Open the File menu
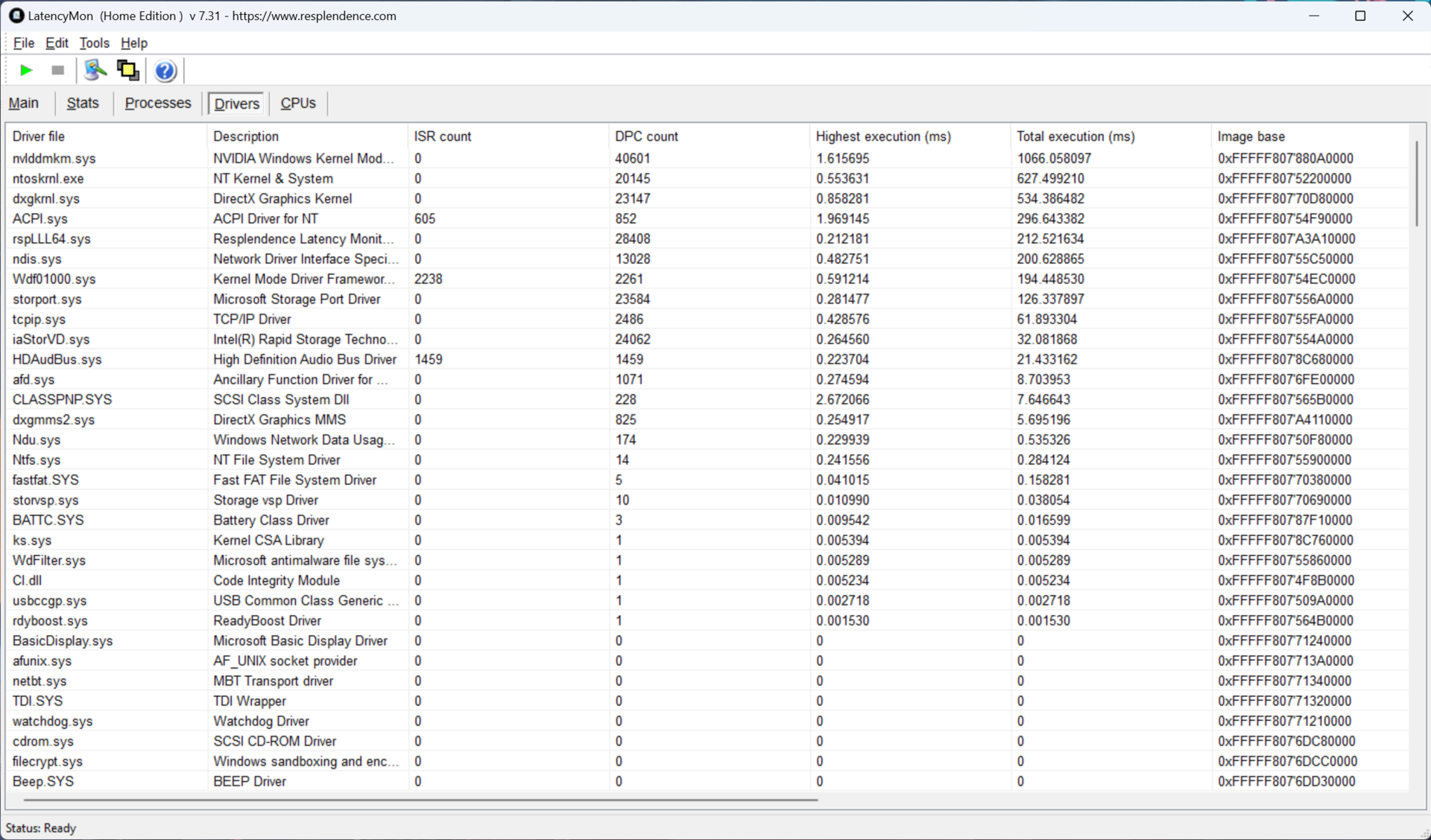 point(24,42)
